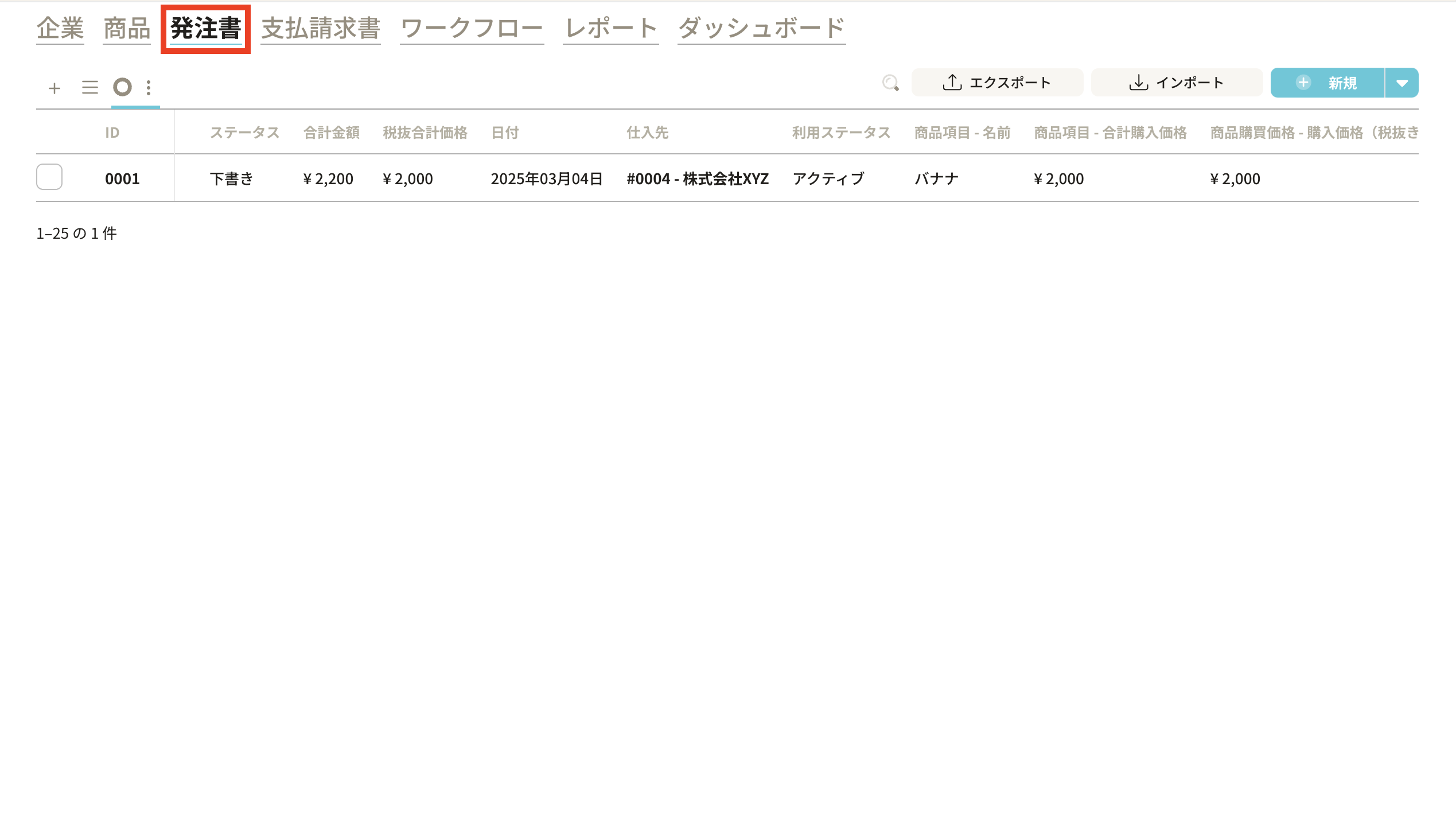Click the インポート button

(x=1177, y=83)
